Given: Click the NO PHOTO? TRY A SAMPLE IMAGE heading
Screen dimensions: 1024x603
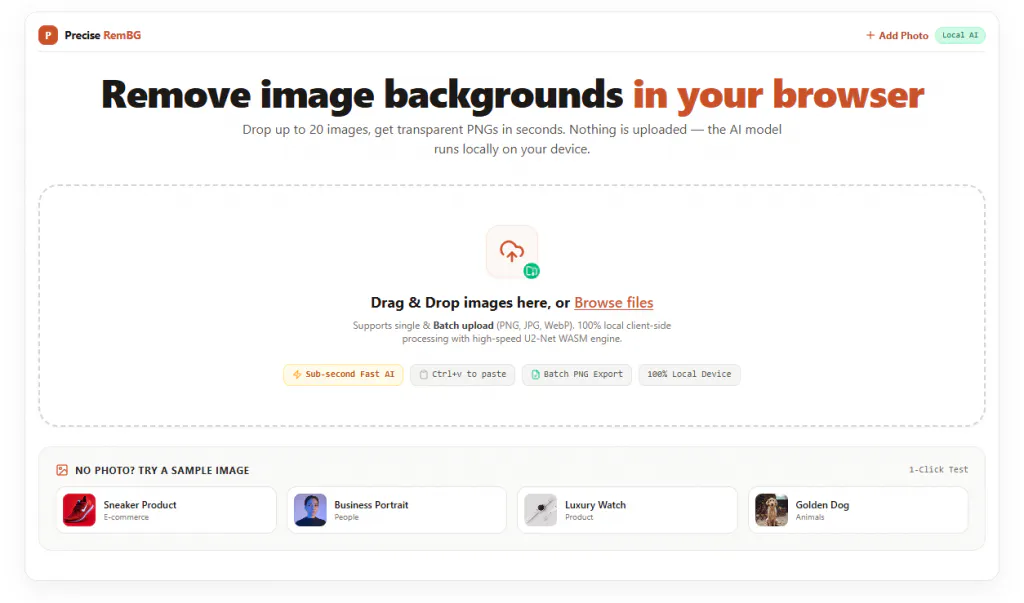Looking at the screenshot, I should click(x=162, y=470).
